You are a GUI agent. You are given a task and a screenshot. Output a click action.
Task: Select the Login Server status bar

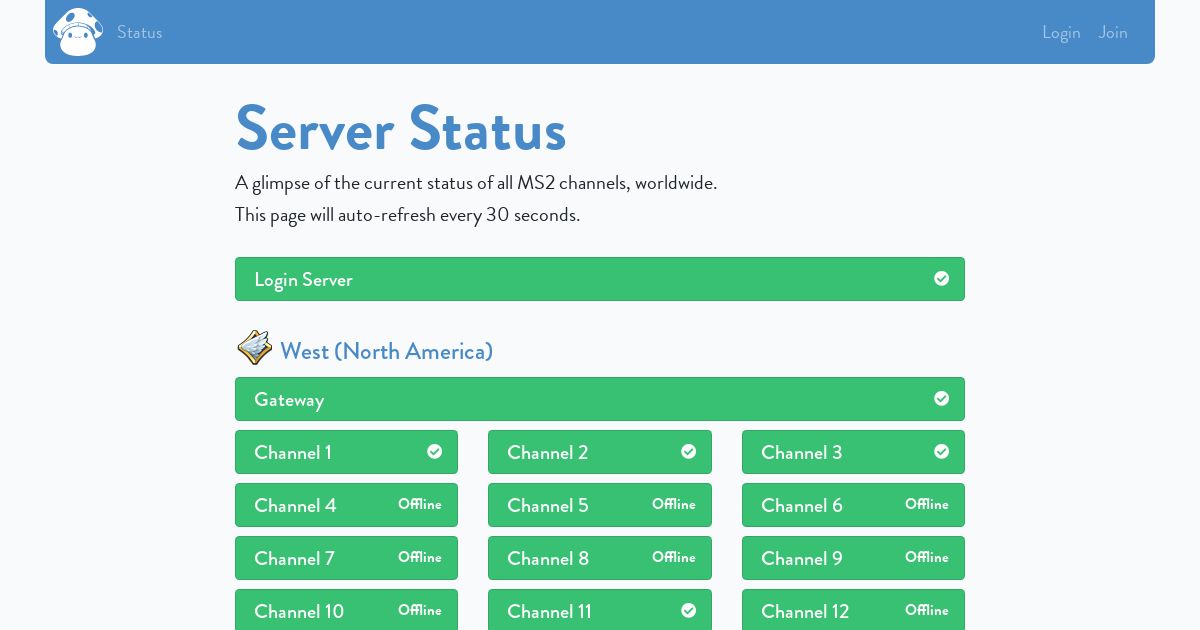[x=600, y=279]
